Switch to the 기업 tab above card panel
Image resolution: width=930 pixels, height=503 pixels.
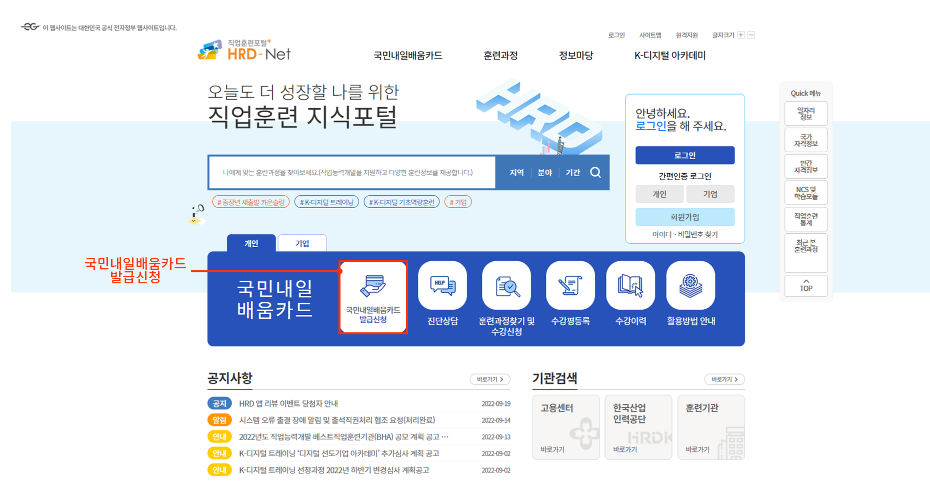[302, 243]
